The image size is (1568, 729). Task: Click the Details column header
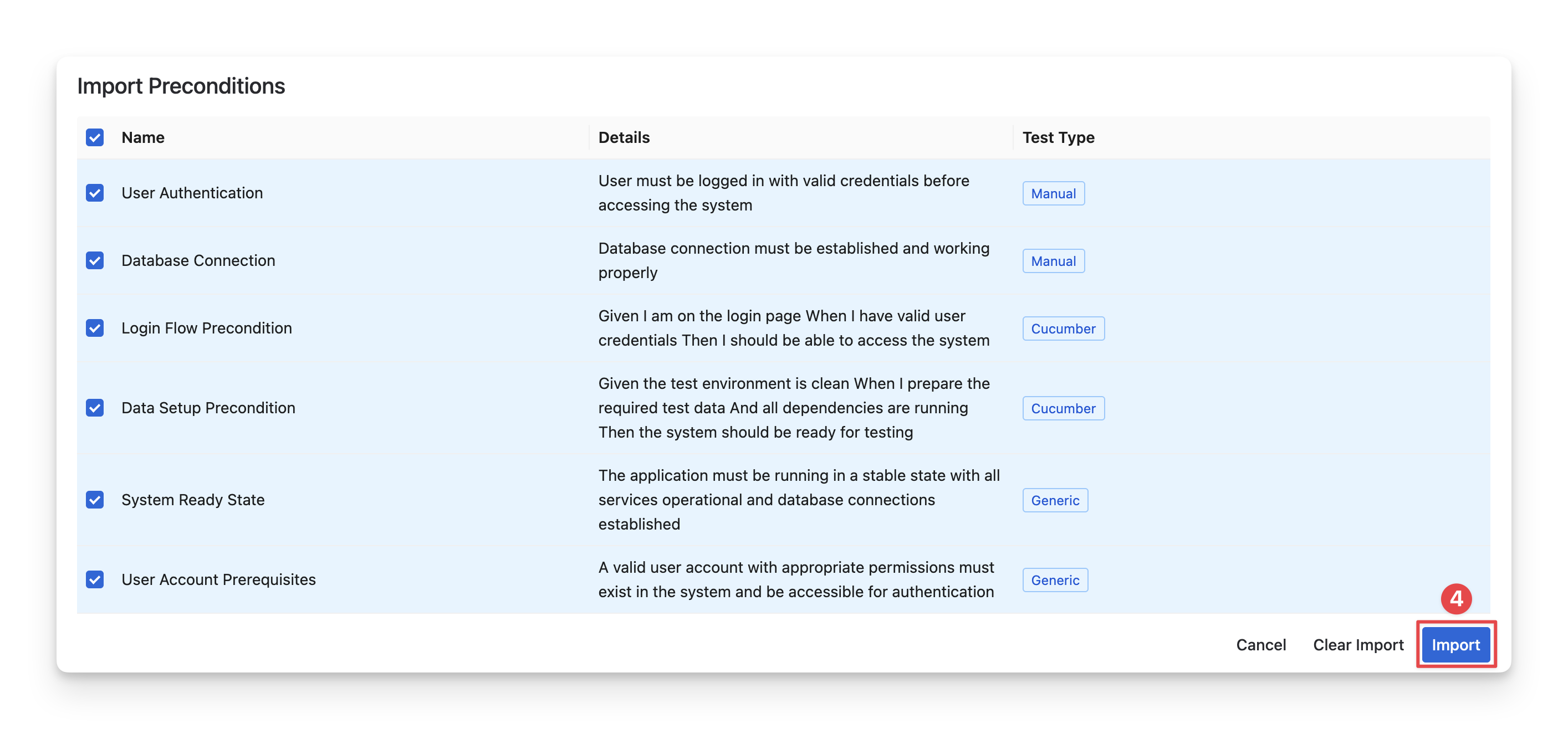(x=624, y=137)
